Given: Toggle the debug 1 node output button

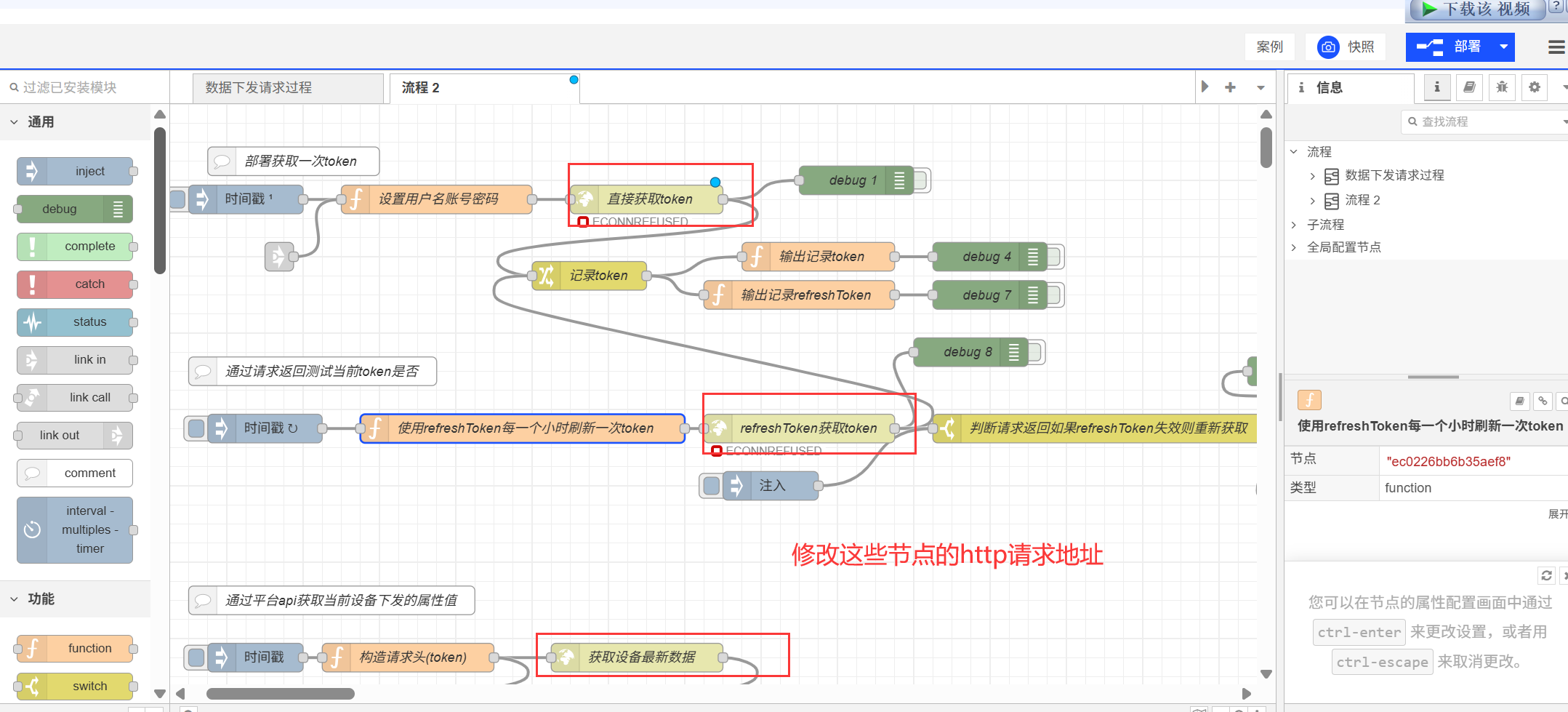Looking at the screenshot, I should click(922, 180).
